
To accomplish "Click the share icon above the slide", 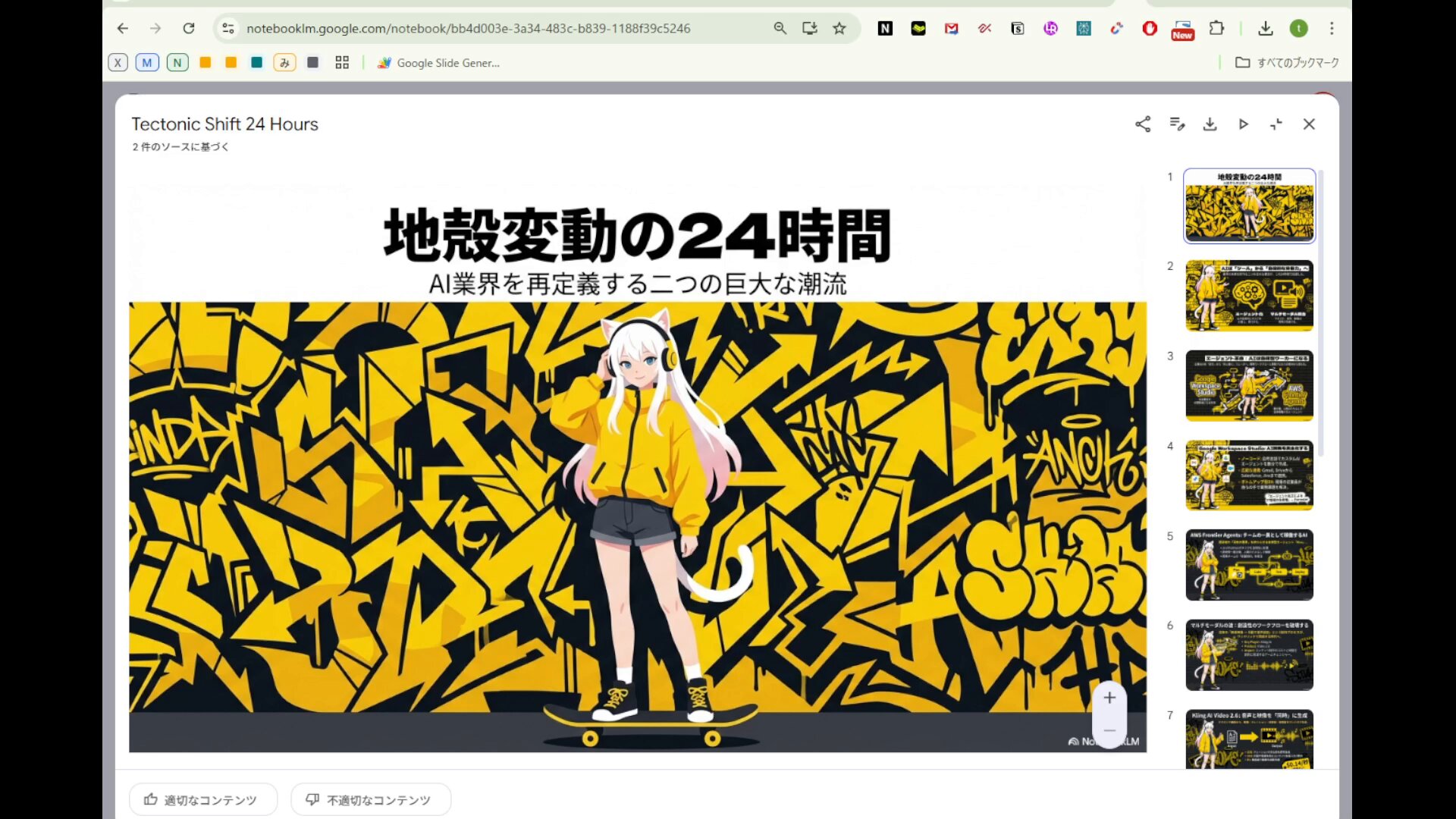I will [1144, 124].
